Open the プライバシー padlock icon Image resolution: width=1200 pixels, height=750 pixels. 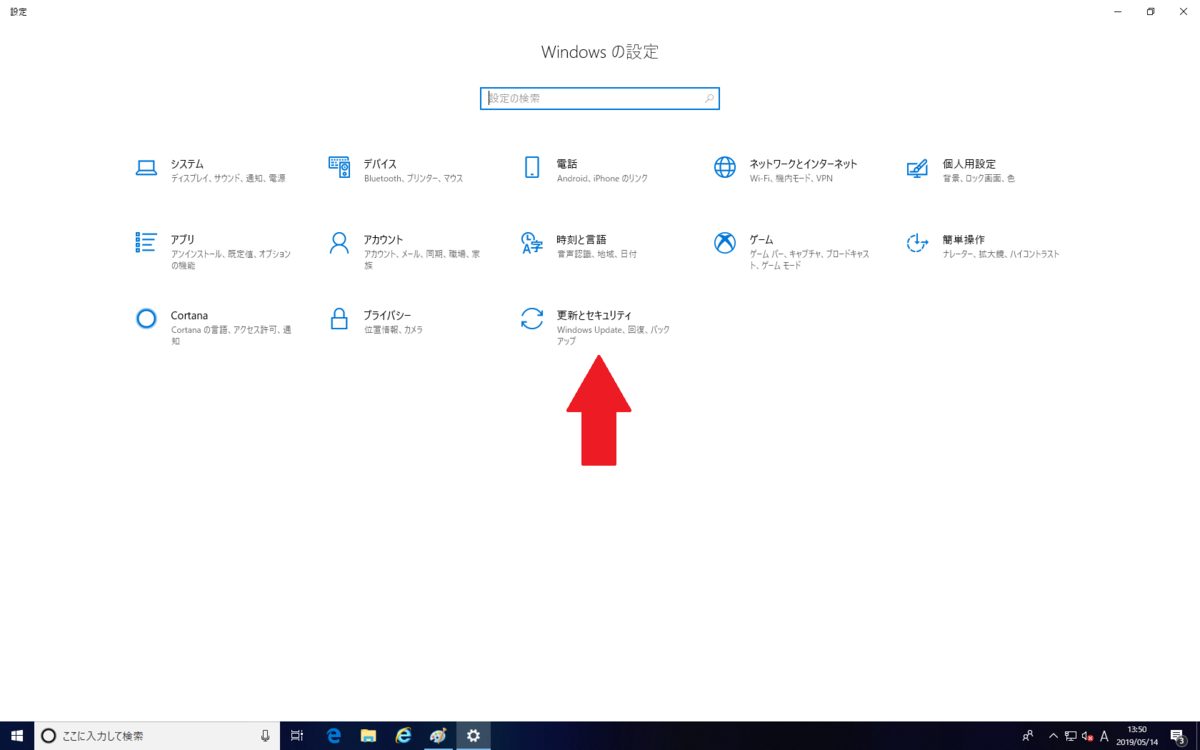339,318
